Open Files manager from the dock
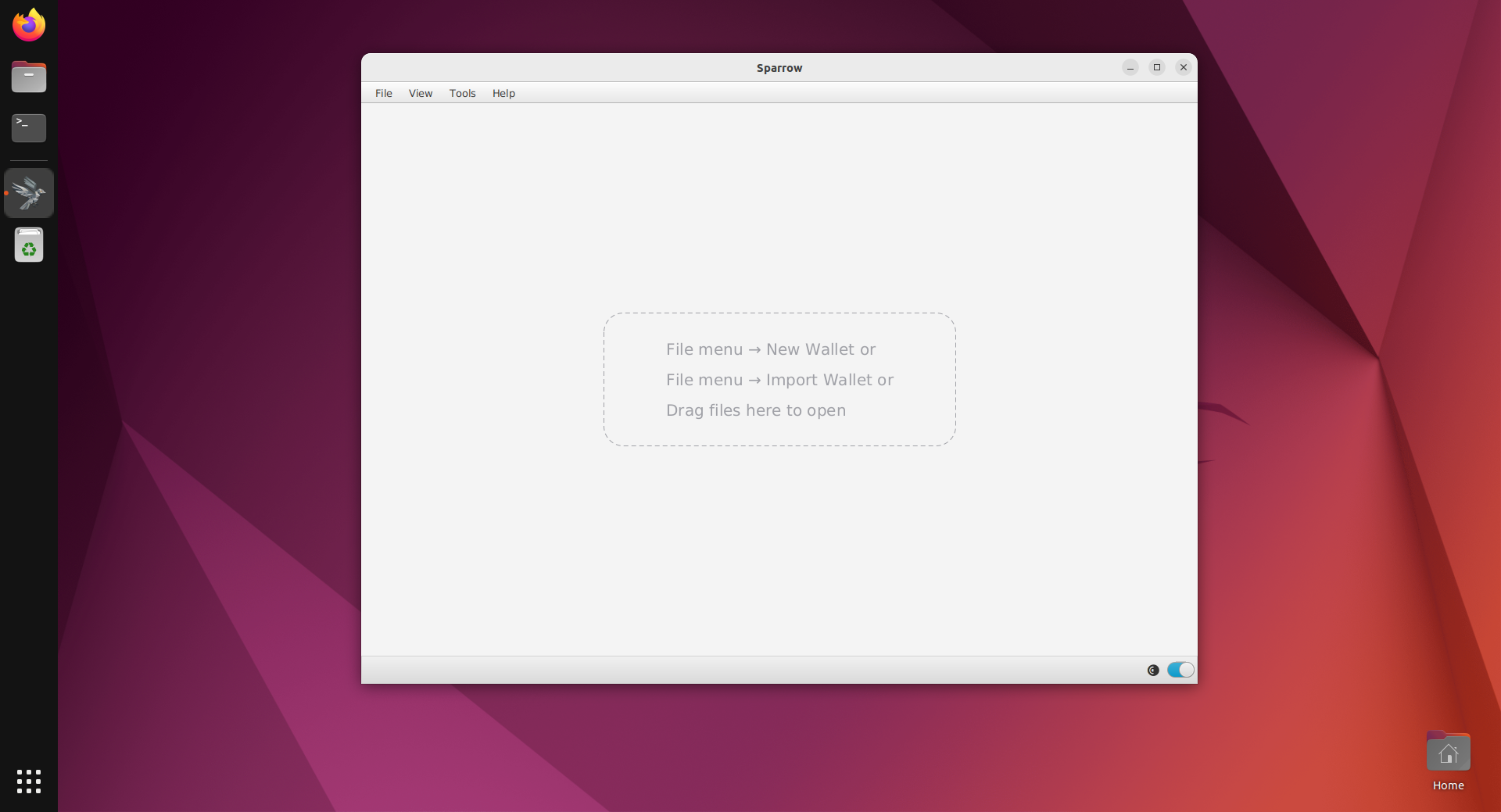 [29, 77]
